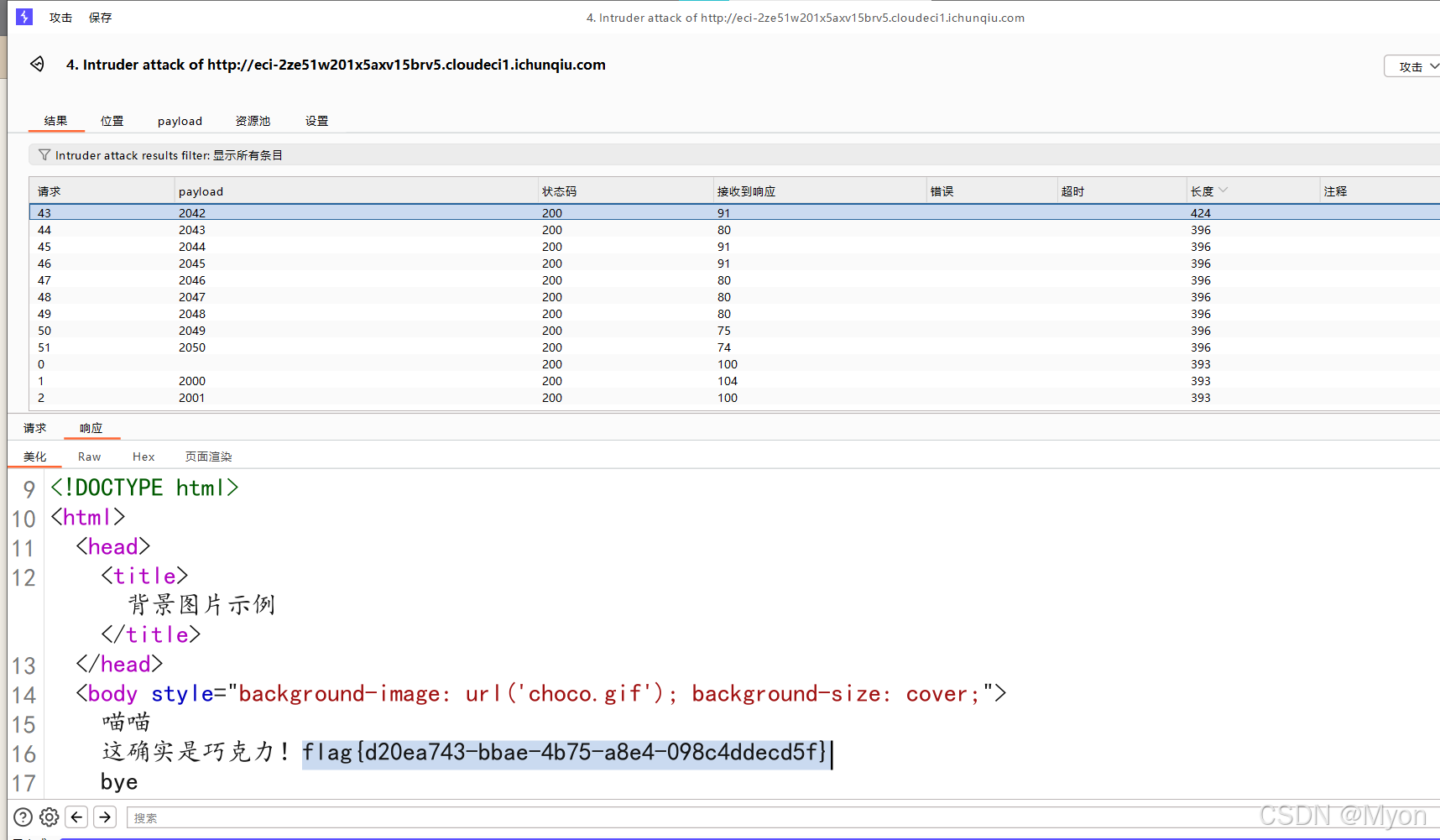Open search settings gear icon
This screenshot has height=840, width=1440.
(50, 817)
